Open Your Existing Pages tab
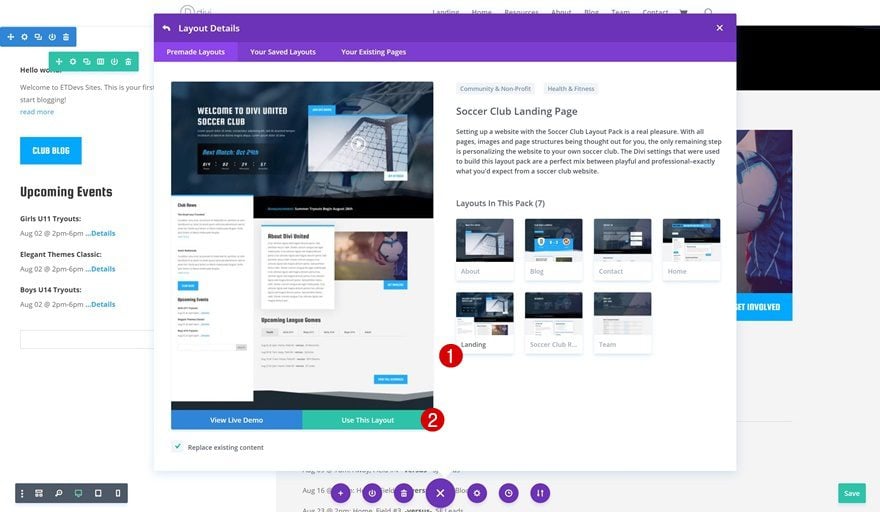The image size is (880, 512). pyautogui.click(x=373, y=52)
